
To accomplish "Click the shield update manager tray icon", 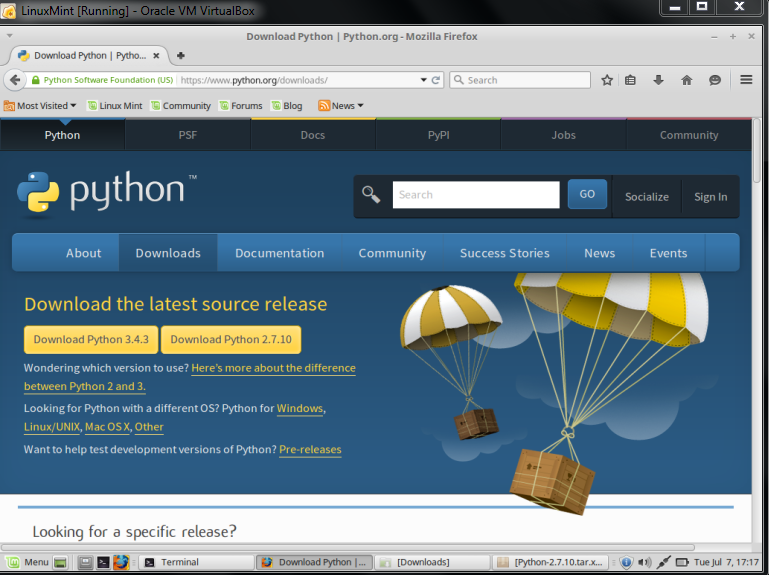I will (626, 562).
